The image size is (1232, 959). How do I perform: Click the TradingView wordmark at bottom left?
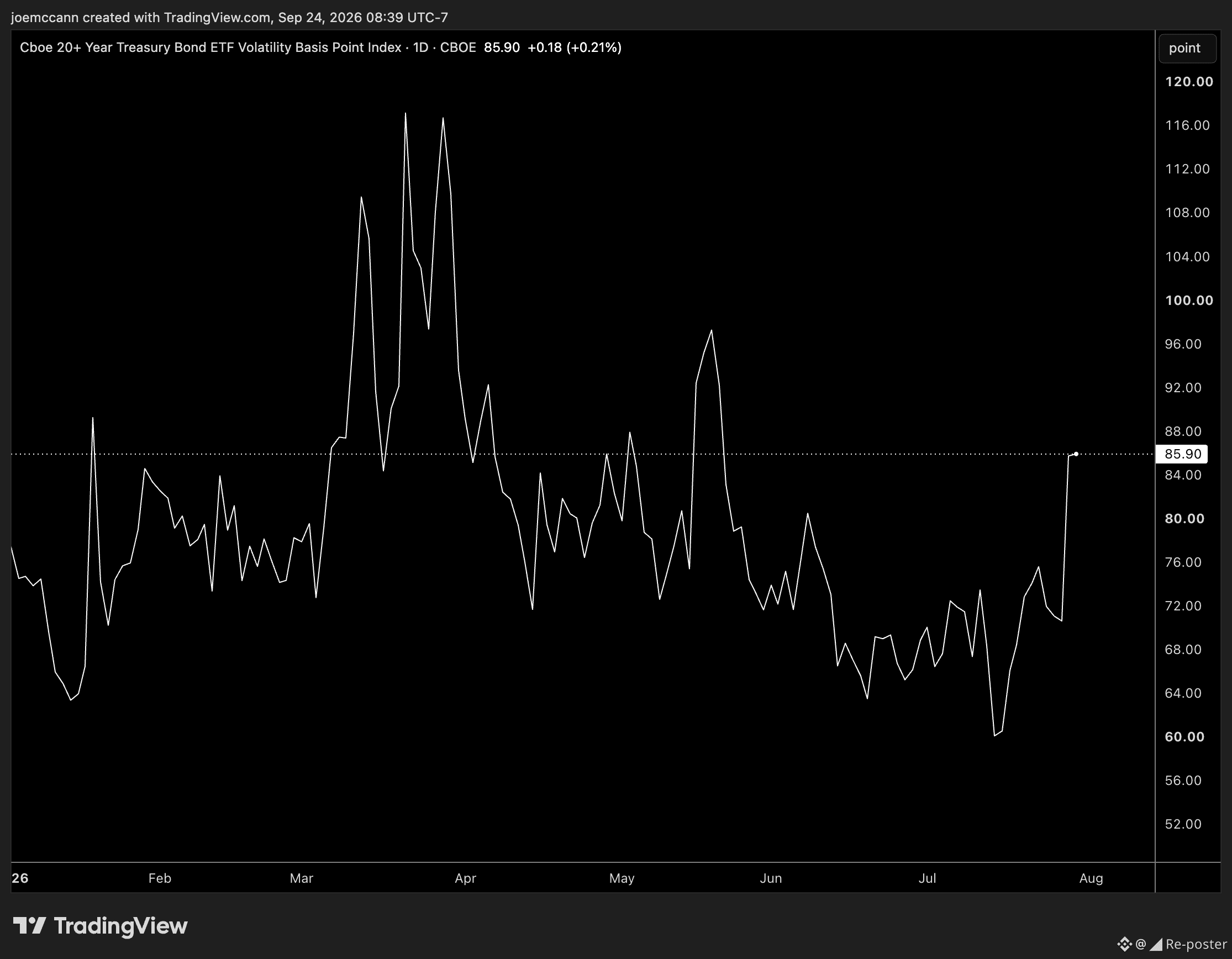click(x=120, y=926)
